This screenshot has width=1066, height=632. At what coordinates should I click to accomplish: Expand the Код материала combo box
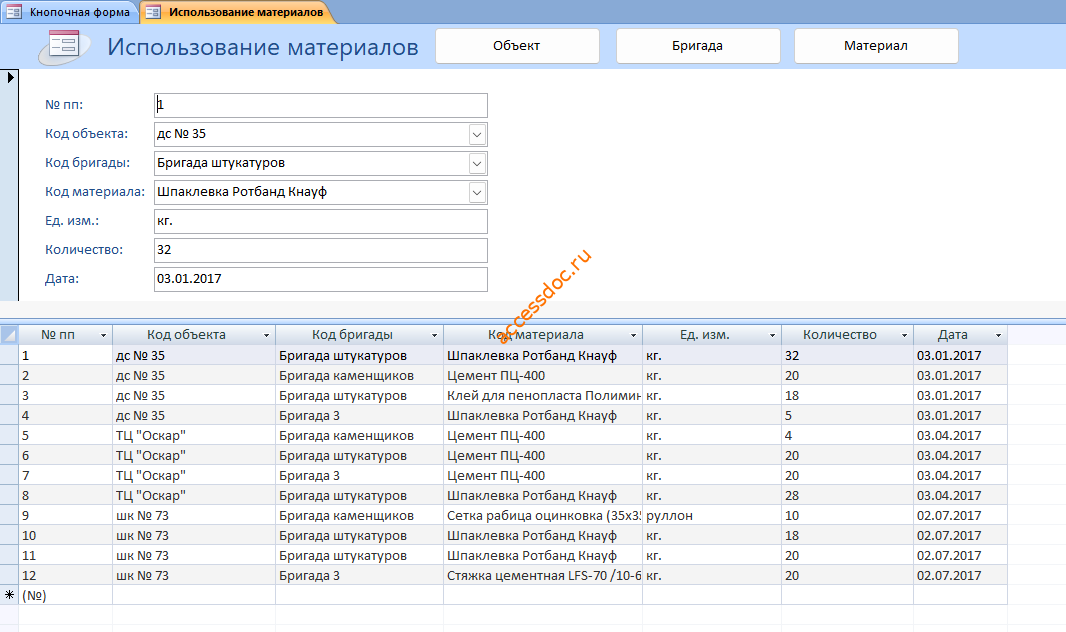(477, 193)
